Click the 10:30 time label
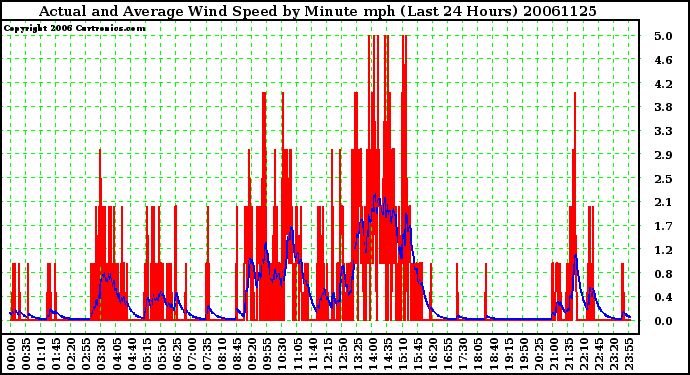Viewport: 690px width, 375px height. (282, 354)
